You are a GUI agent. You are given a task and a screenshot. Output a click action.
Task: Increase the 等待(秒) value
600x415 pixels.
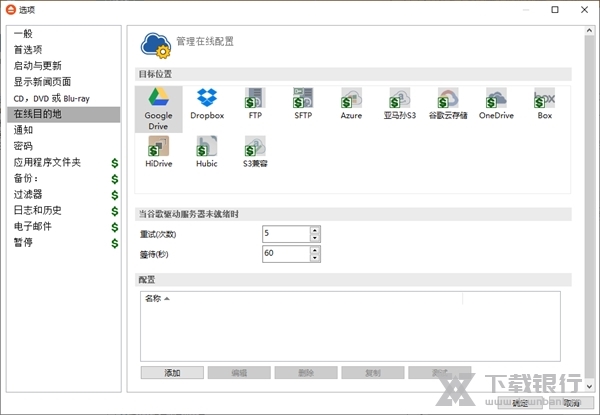coord(315,250)
